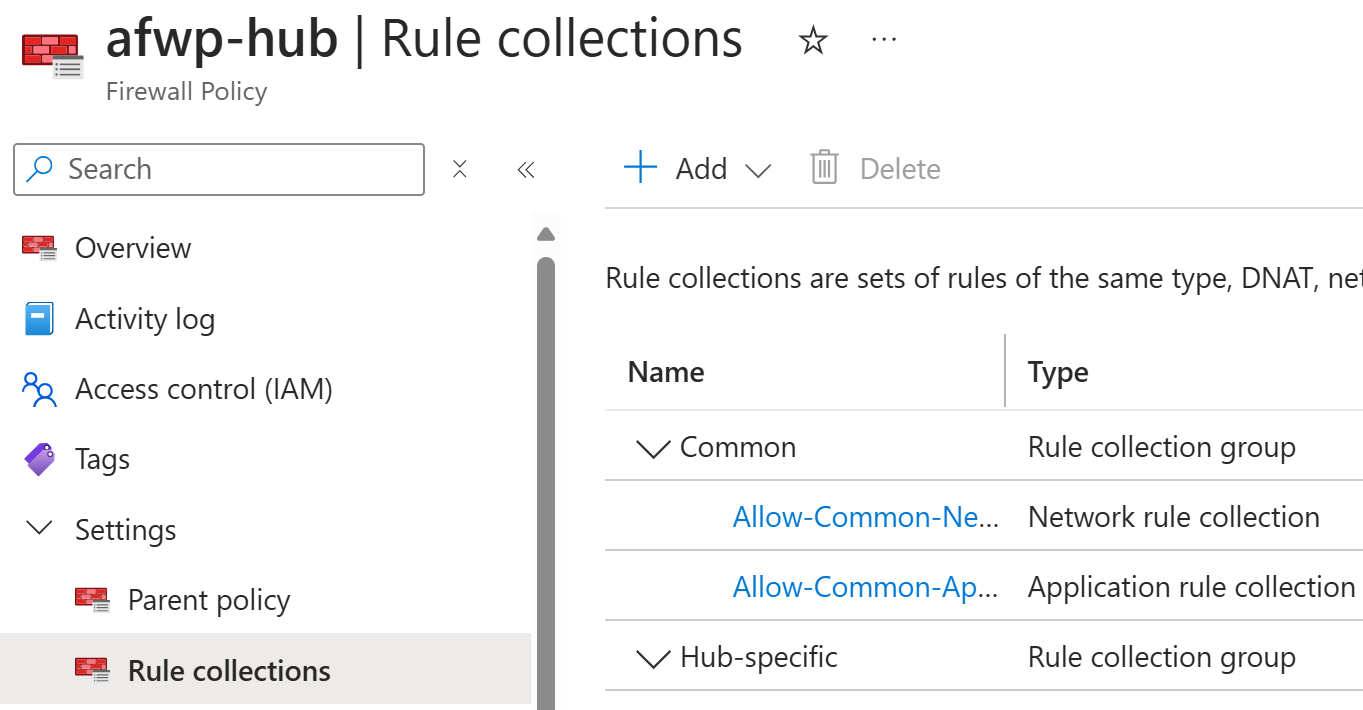Viewport: 1363px width, 710px height.
Task: Clear search with the X icon
Action: point(460,169)
